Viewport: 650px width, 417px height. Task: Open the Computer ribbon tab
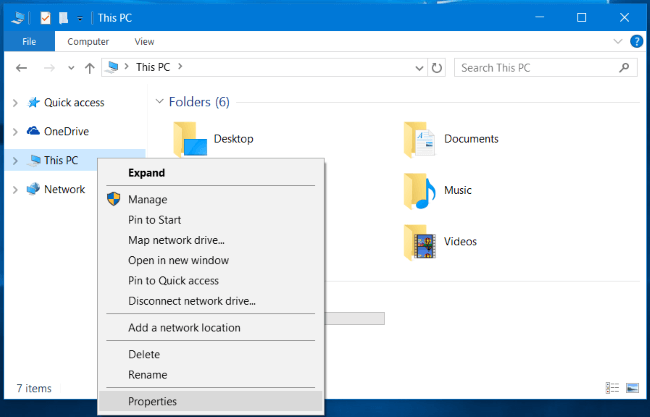coord(88,41)
